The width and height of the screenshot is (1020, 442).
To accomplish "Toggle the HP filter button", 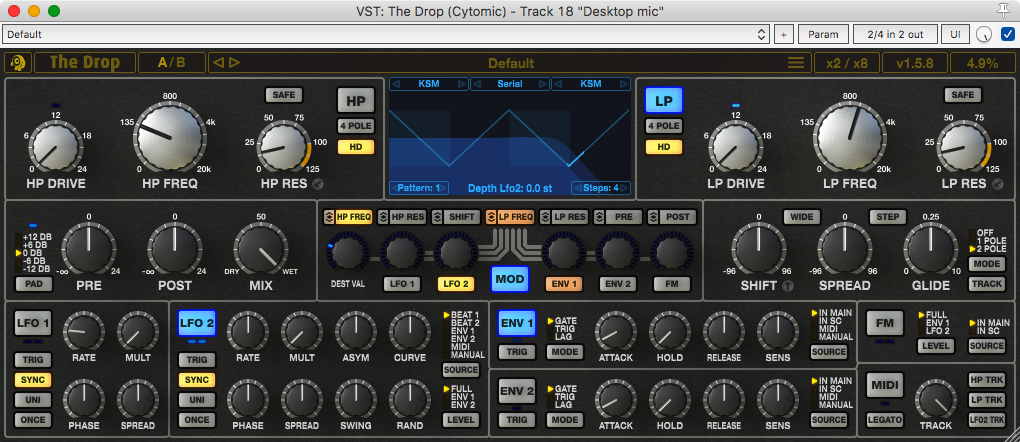I will point(355,100).
